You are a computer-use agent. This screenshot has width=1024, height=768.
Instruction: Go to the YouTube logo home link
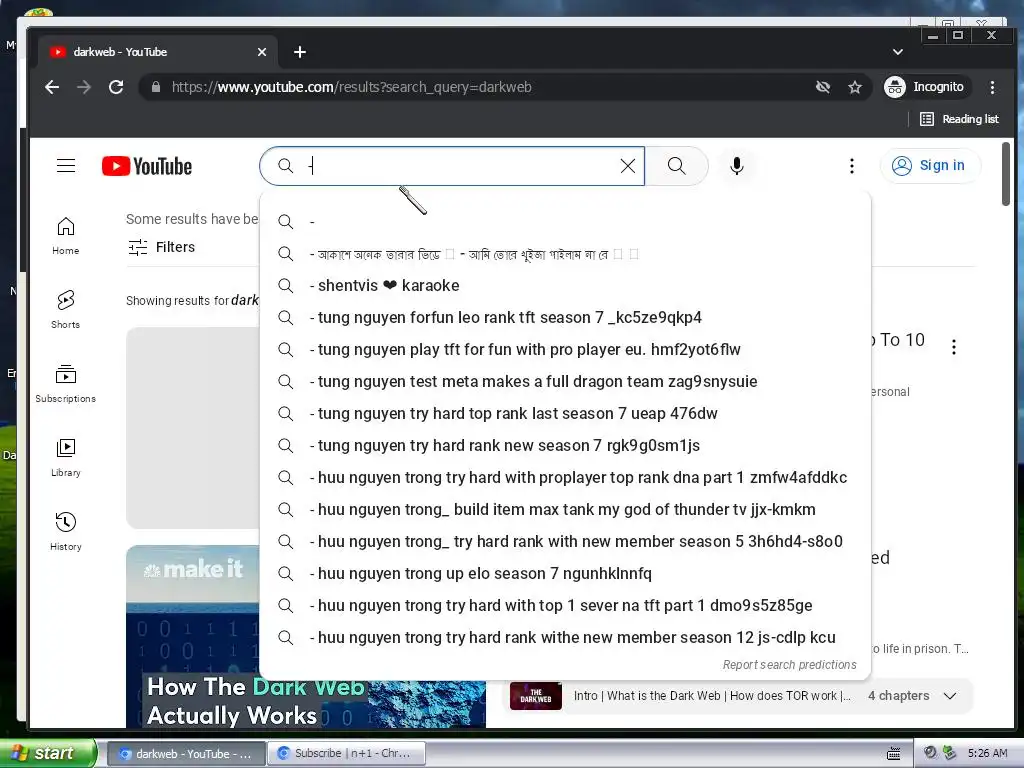tap(147, 167)
